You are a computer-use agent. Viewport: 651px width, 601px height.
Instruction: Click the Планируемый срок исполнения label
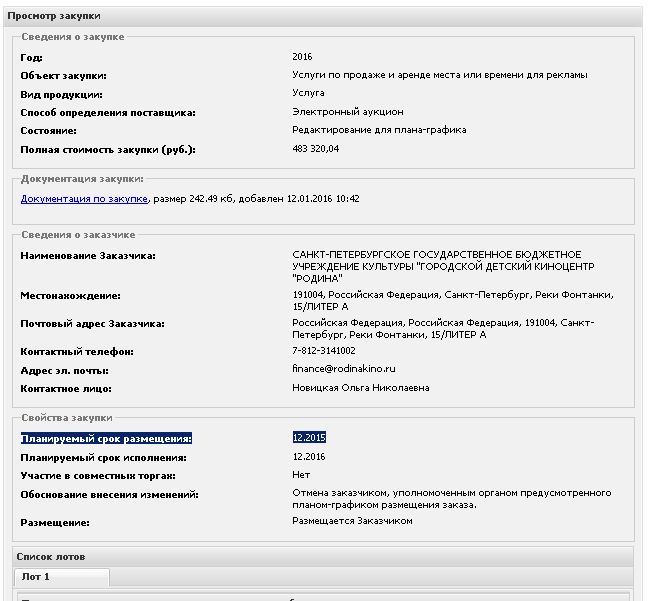pyautogui.click(x=103, y=458)
